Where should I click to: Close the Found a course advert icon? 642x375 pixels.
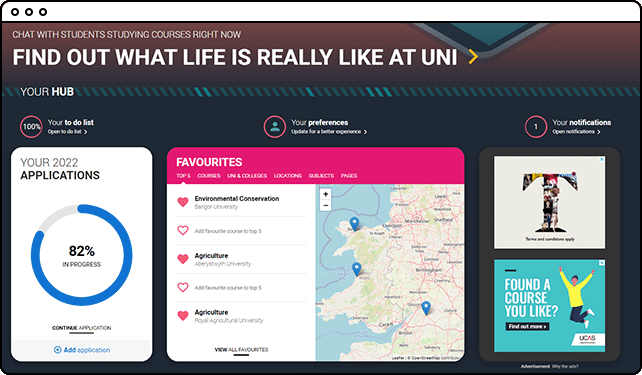point(602,263)
